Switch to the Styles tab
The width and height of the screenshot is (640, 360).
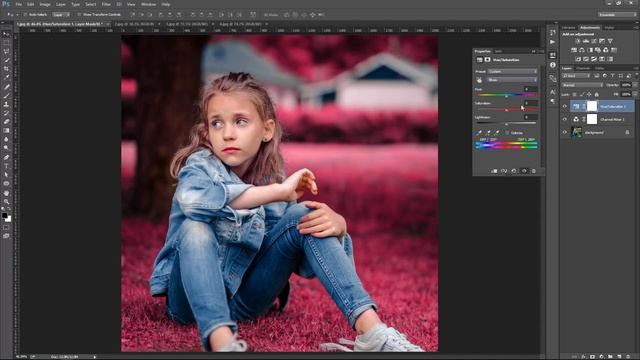[609, 28]
